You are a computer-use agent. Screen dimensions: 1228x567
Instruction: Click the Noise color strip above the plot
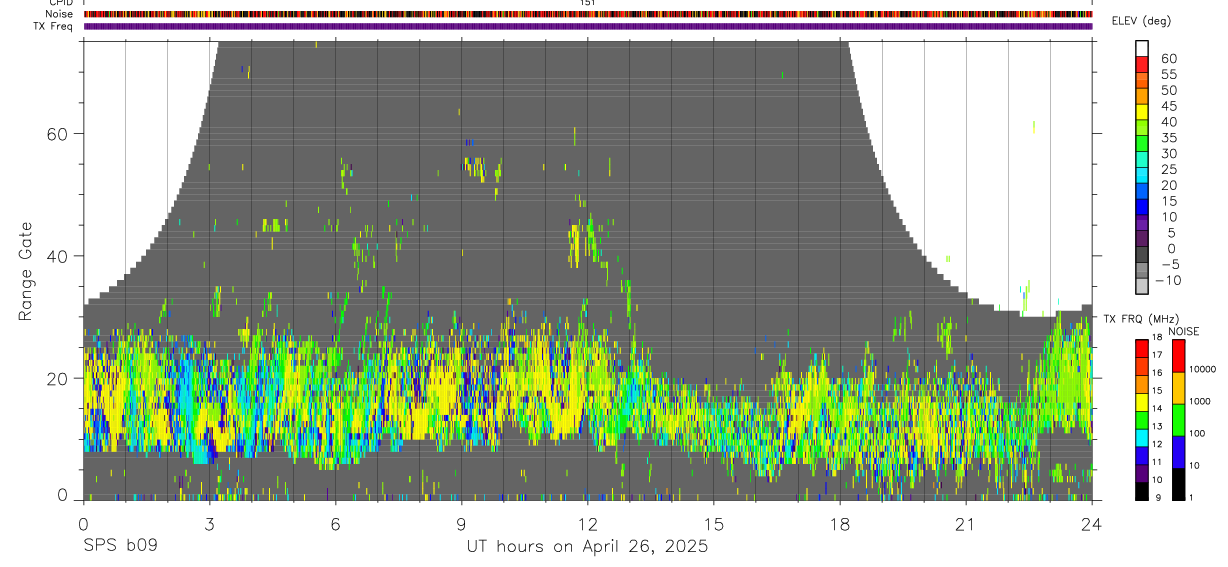pos(588,14)
